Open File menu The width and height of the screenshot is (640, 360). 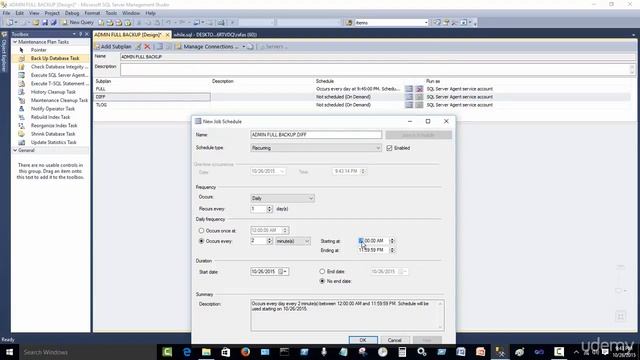click(7, 13)
